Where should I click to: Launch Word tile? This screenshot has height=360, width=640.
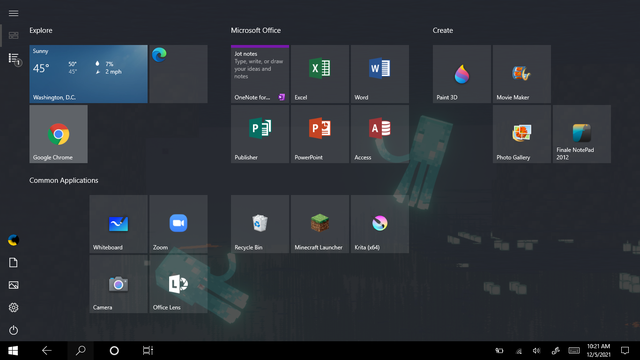coord(380,74)
